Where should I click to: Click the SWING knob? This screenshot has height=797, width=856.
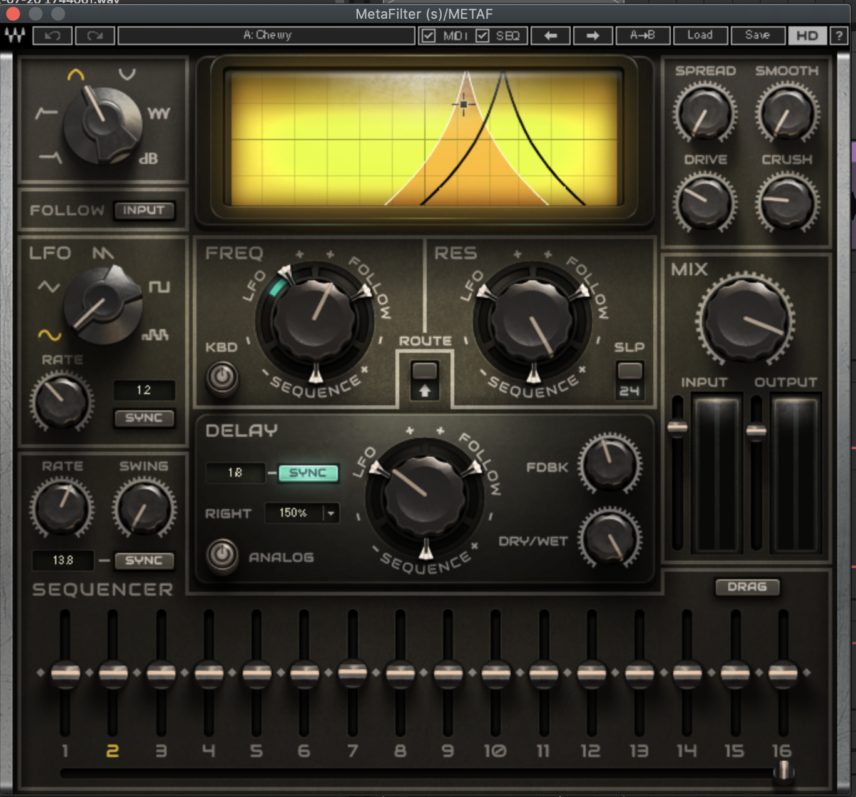pos(144,508)
